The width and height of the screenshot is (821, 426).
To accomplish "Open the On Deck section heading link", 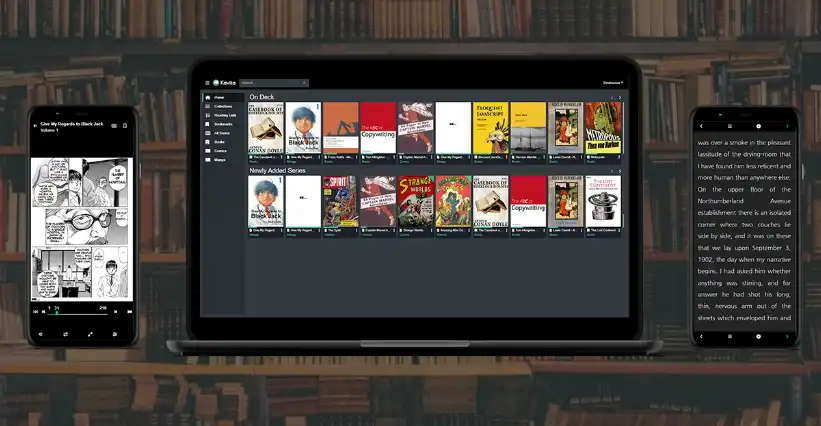I will click(261, 97).
